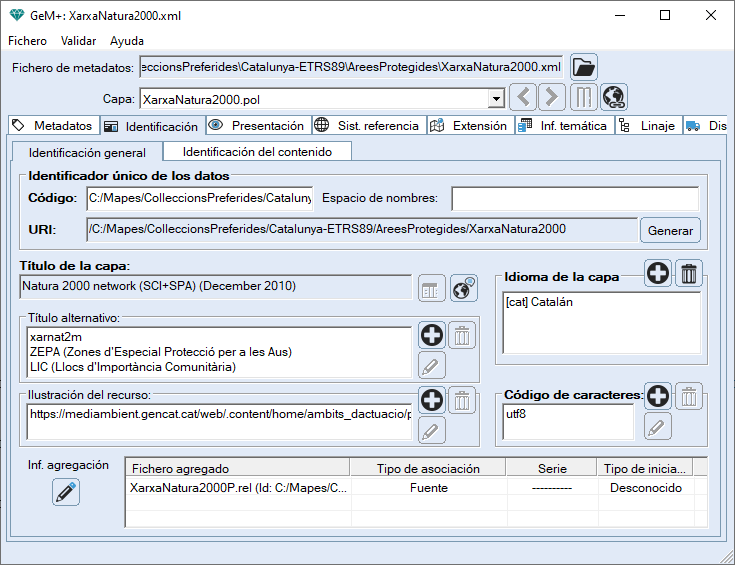
Task: Click the globe icon beside the layer title
Action: (x=463, y=288)
